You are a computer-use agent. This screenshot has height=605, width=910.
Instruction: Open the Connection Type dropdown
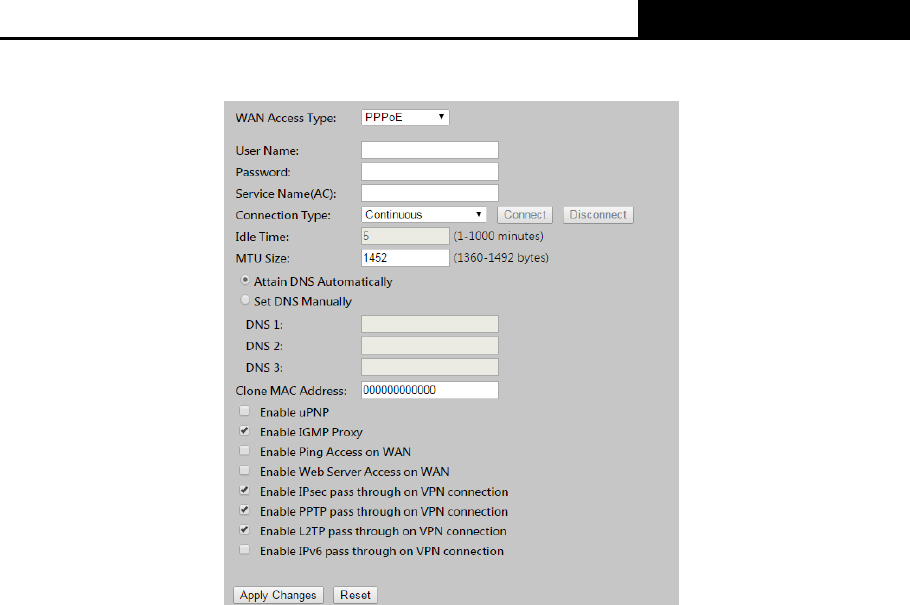(x=424, y=215)
